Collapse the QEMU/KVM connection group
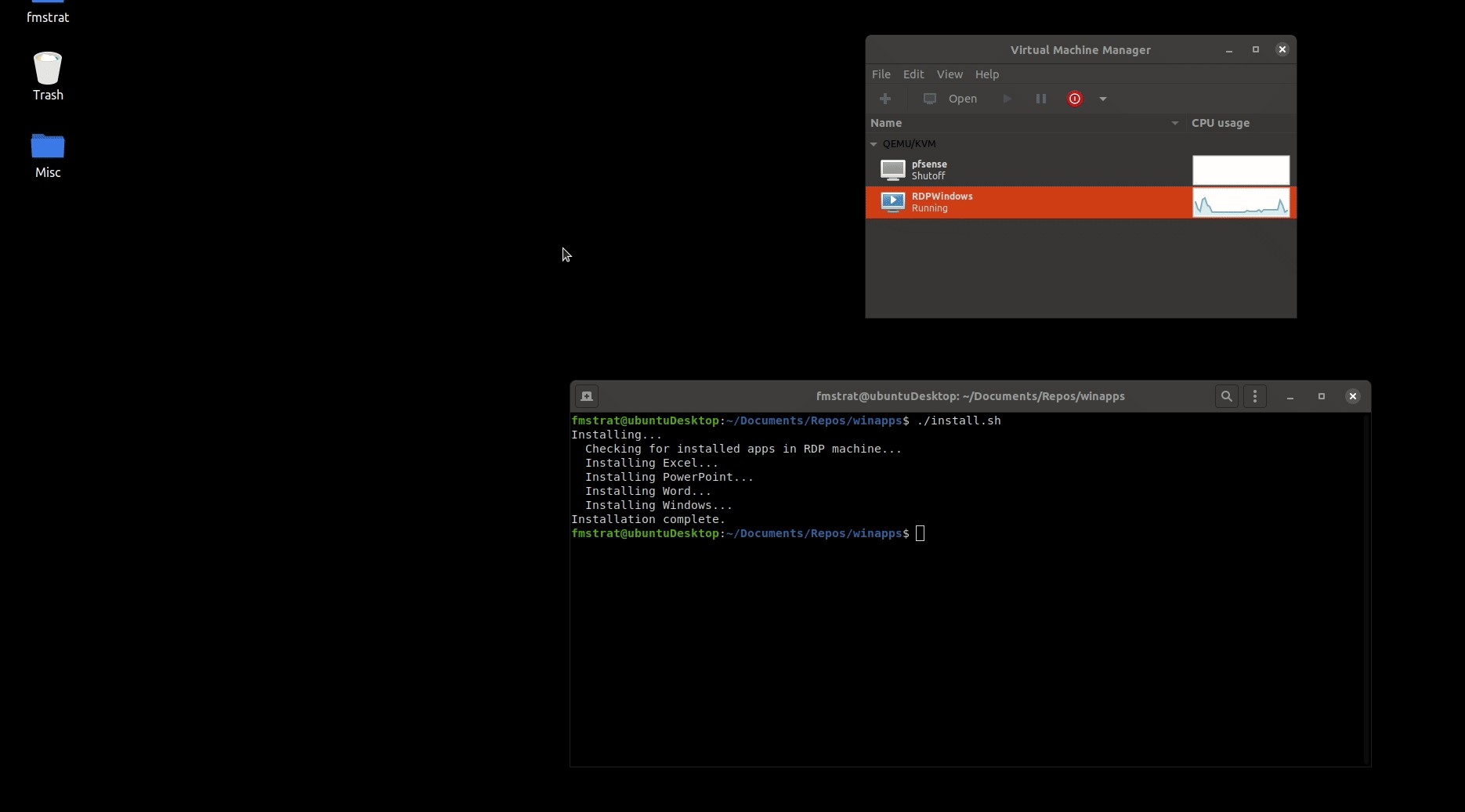 click(x=874, y=144)
